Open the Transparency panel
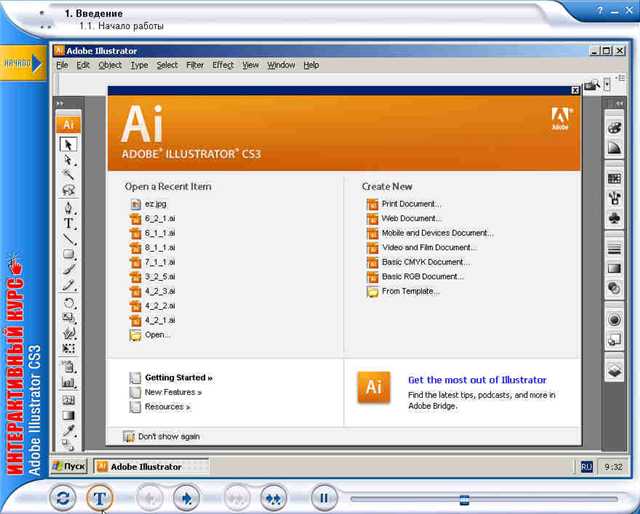Viewport: 640px width, 514px height. (x=614, y=288)
